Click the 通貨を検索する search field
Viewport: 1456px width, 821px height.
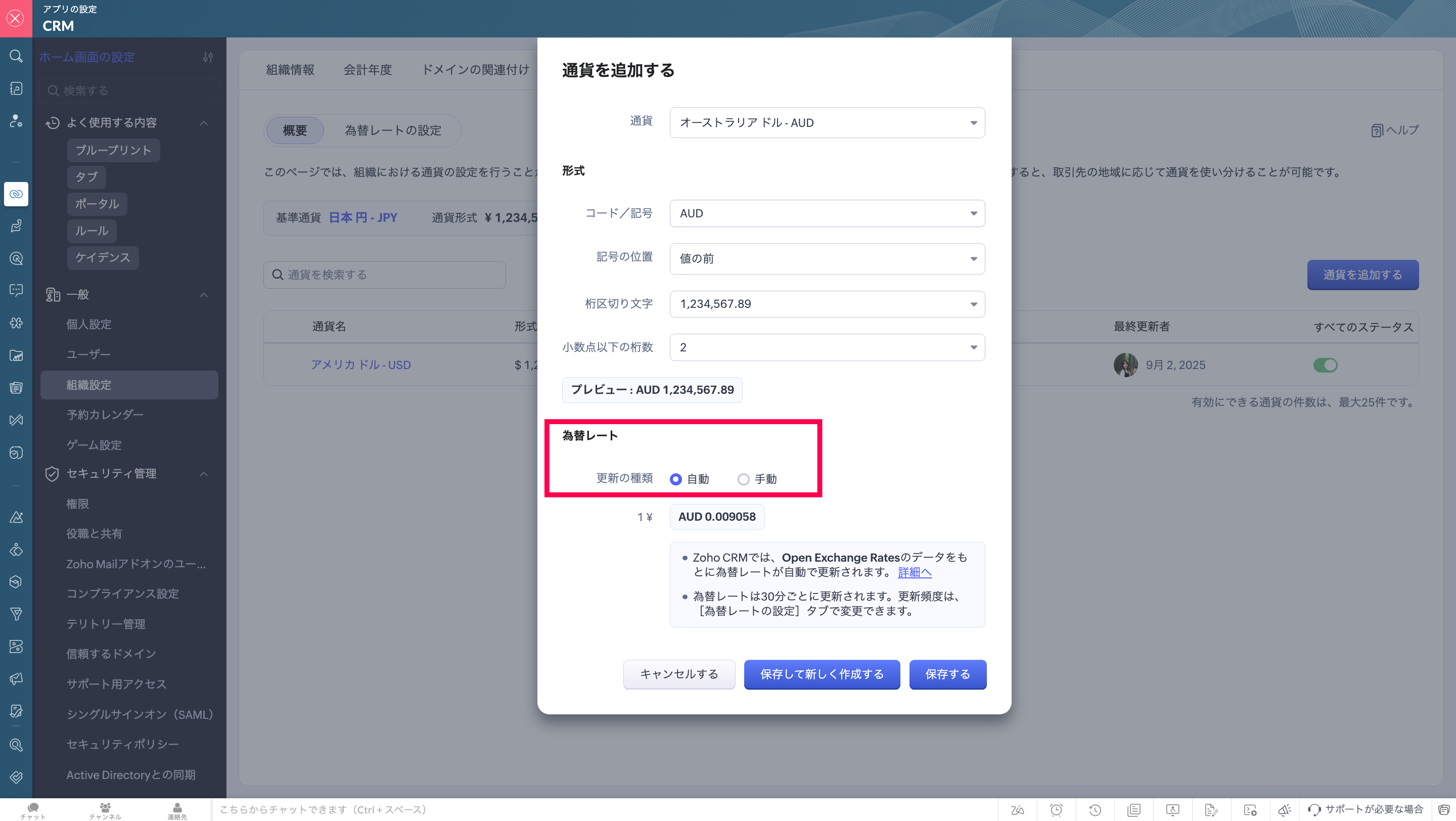click(x=384, y=275)
